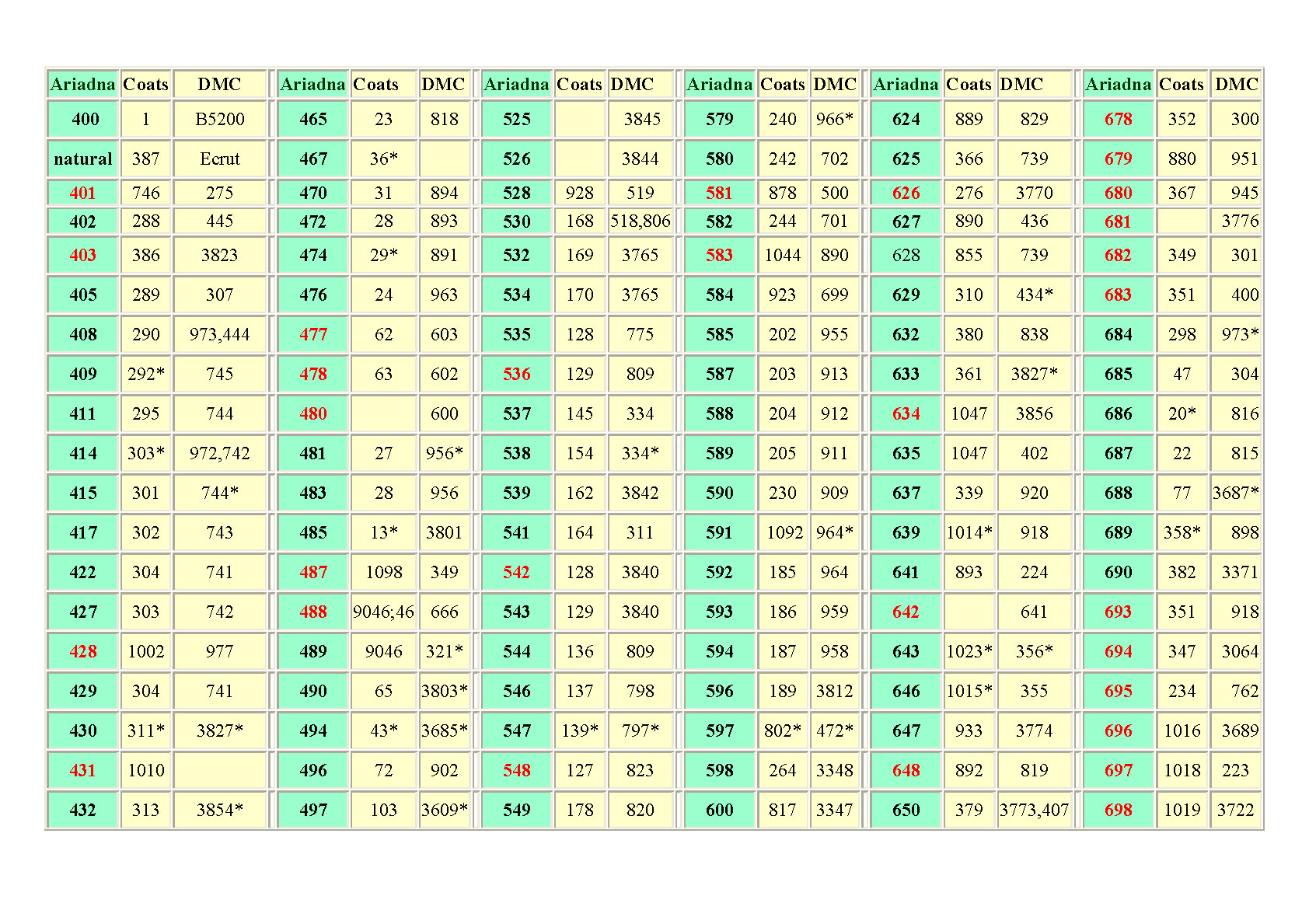Click the "956*" DMC cell
Image resolution: width=1309 pixels, height=924 pixels.
[445, 454]
